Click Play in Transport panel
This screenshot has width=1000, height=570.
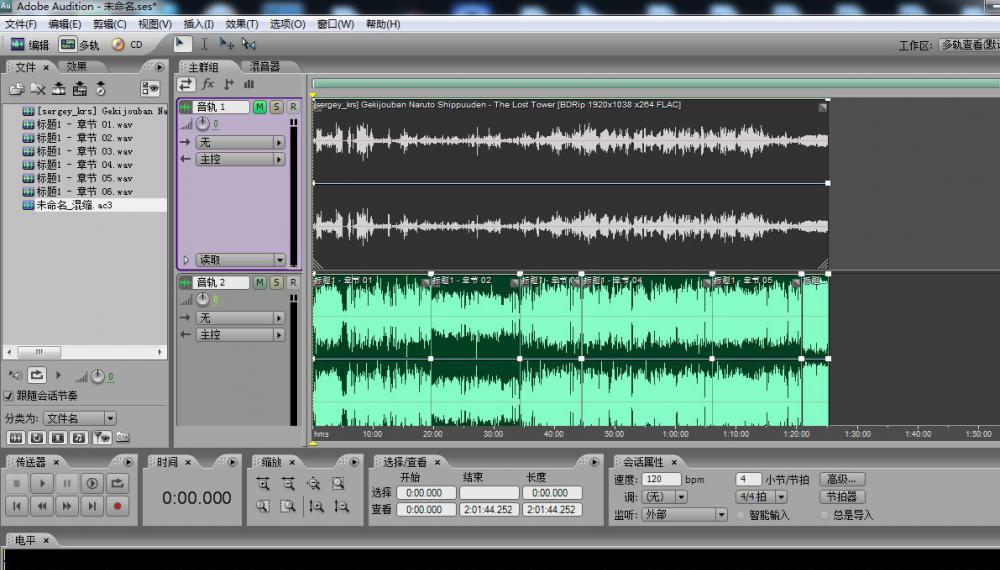[x=42, y=483]
